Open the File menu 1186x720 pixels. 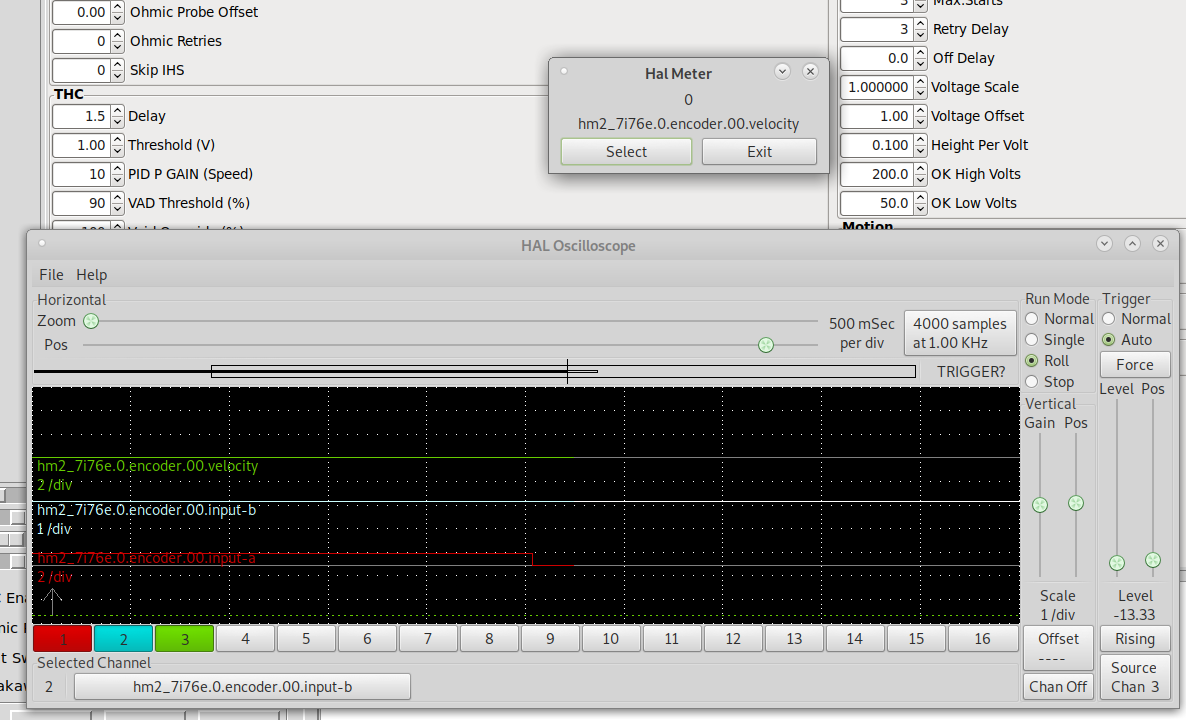click(51, 275)
